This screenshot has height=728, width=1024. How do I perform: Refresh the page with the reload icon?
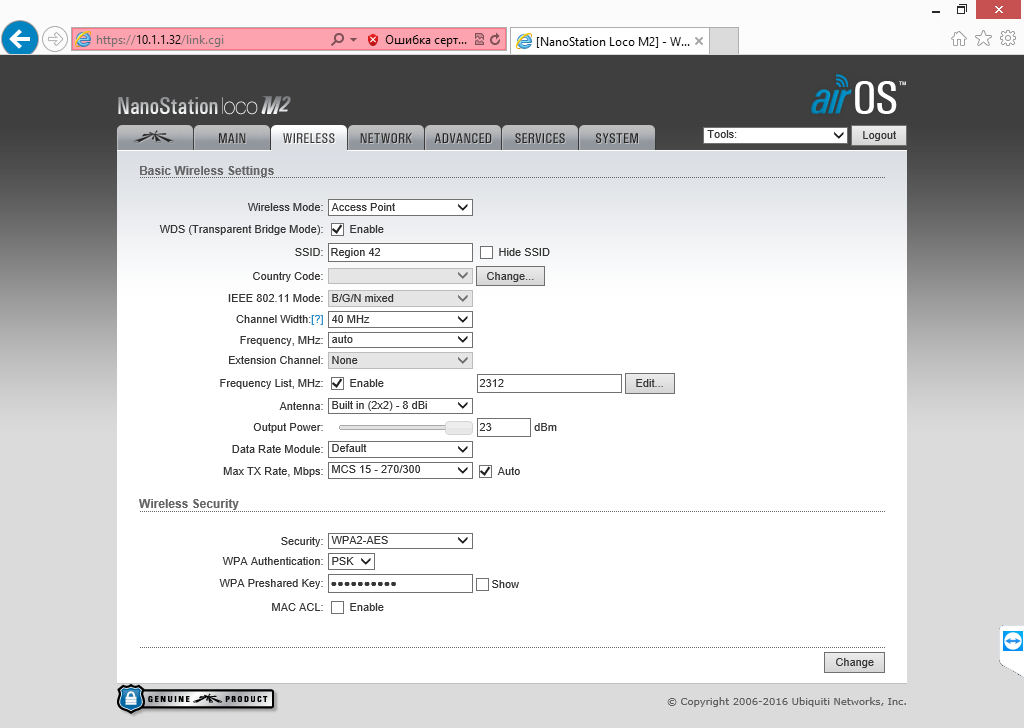pyautogui.click(x=495, y=39)
